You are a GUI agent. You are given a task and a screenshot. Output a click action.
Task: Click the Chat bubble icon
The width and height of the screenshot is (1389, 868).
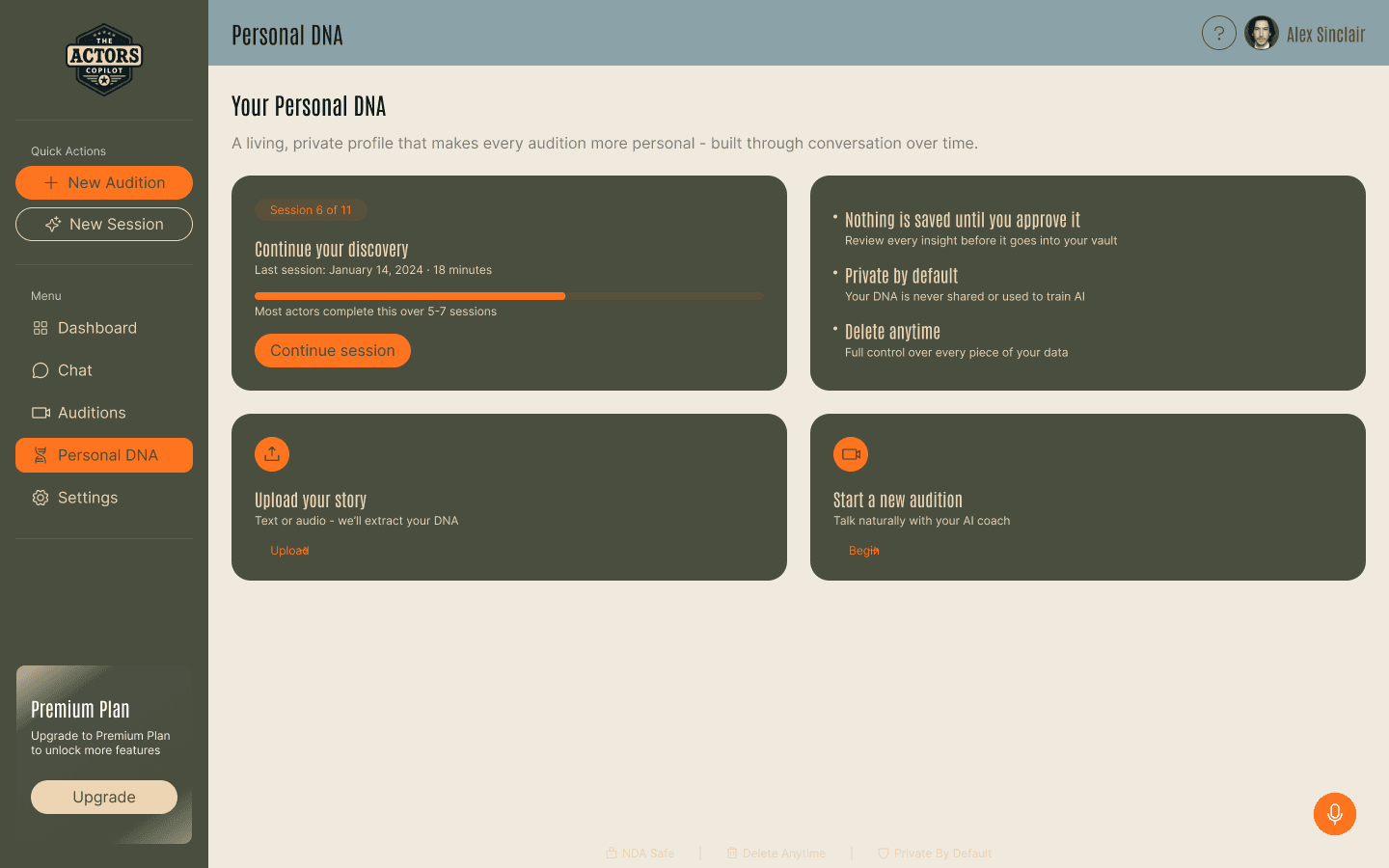(41, 370)
